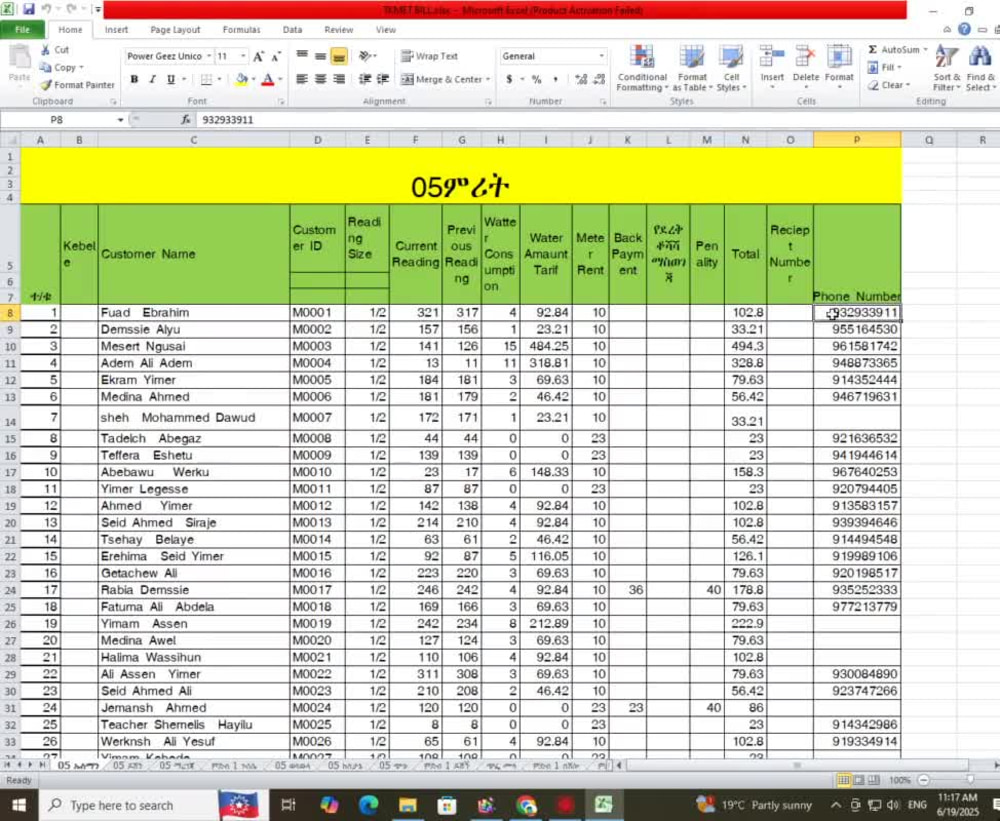1000x821 pixels.
Task: Apply Percent Style format
Action: [x=536, y=79]
